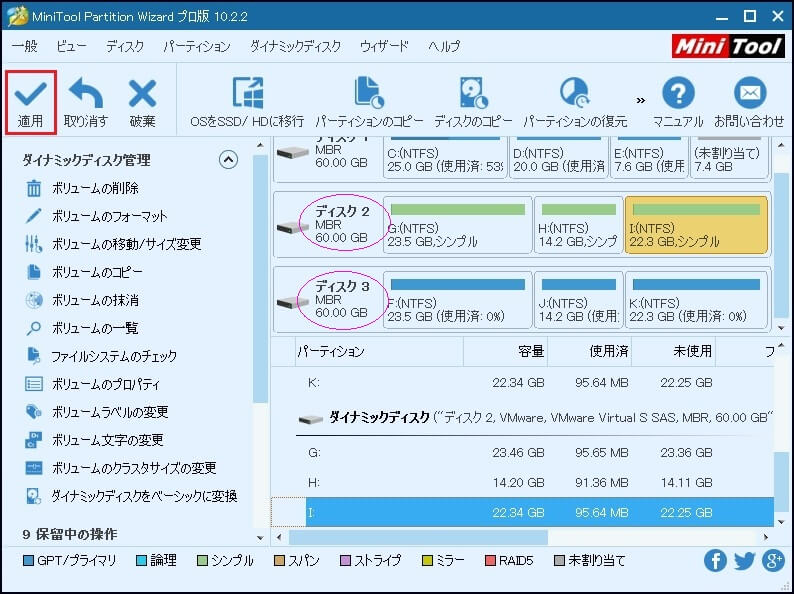Choose ボリュームのフォーマット in sidebar
This screenshot has height=594, width=794.
(x=96, y=216)
